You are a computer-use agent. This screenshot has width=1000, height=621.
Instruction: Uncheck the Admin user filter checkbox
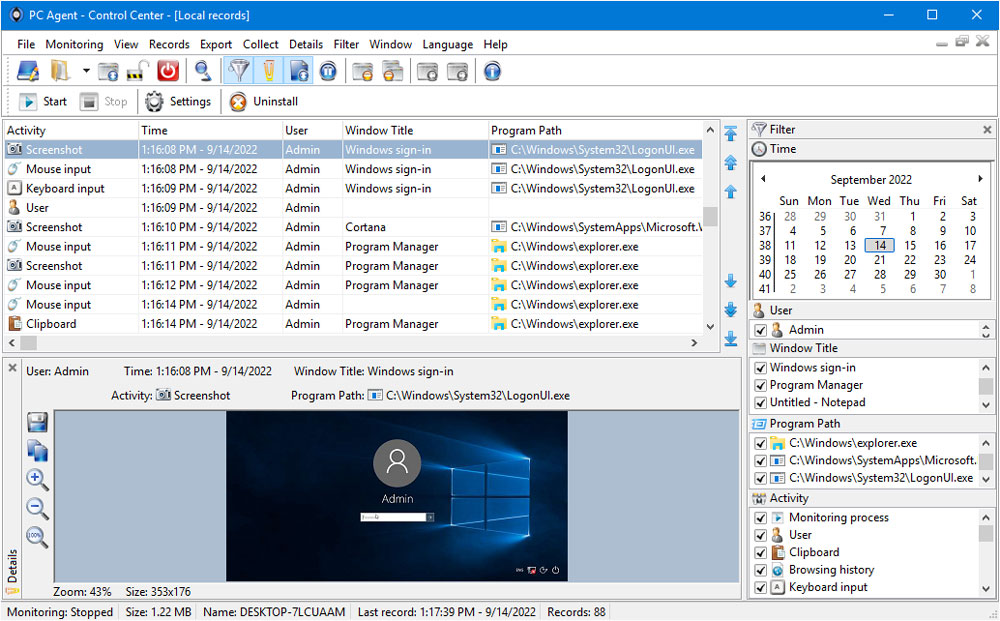click(x=760, y=330)
